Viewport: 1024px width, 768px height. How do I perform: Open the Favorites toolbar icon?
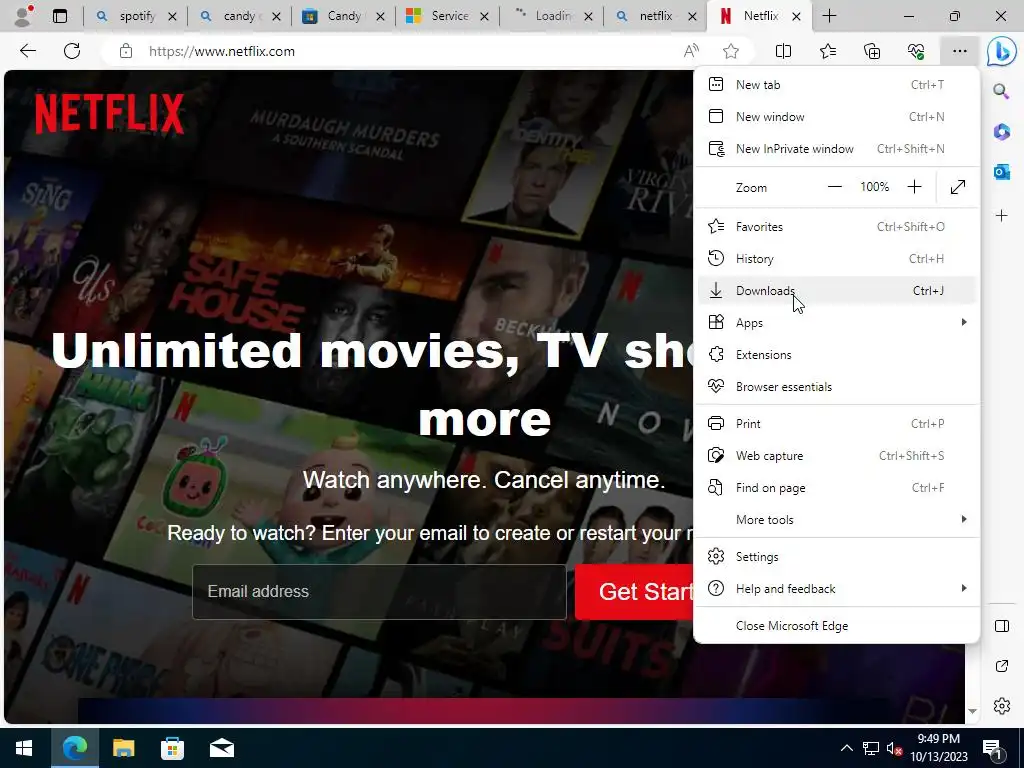(x=827, y=51)
